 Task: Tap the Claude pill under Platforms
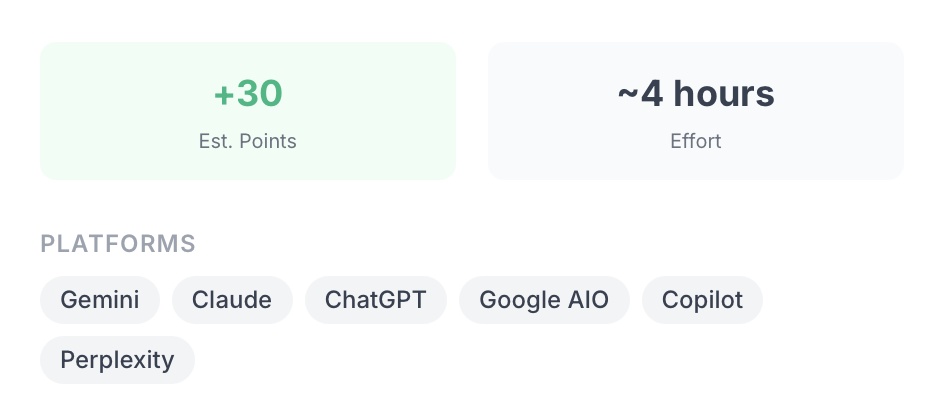(232, 300)
